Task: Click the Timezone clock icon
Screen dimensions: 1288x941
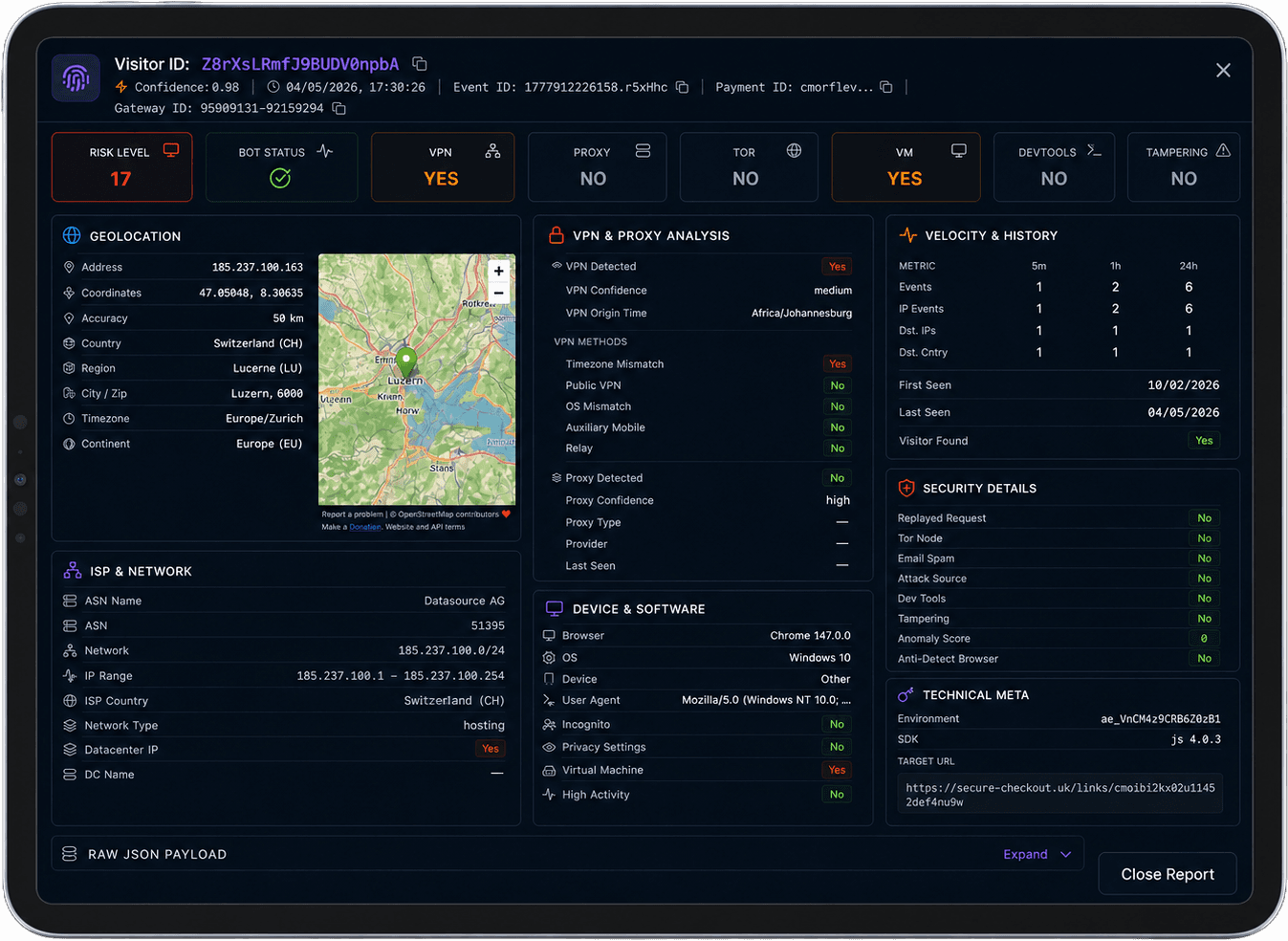Action: pos(69,419)
